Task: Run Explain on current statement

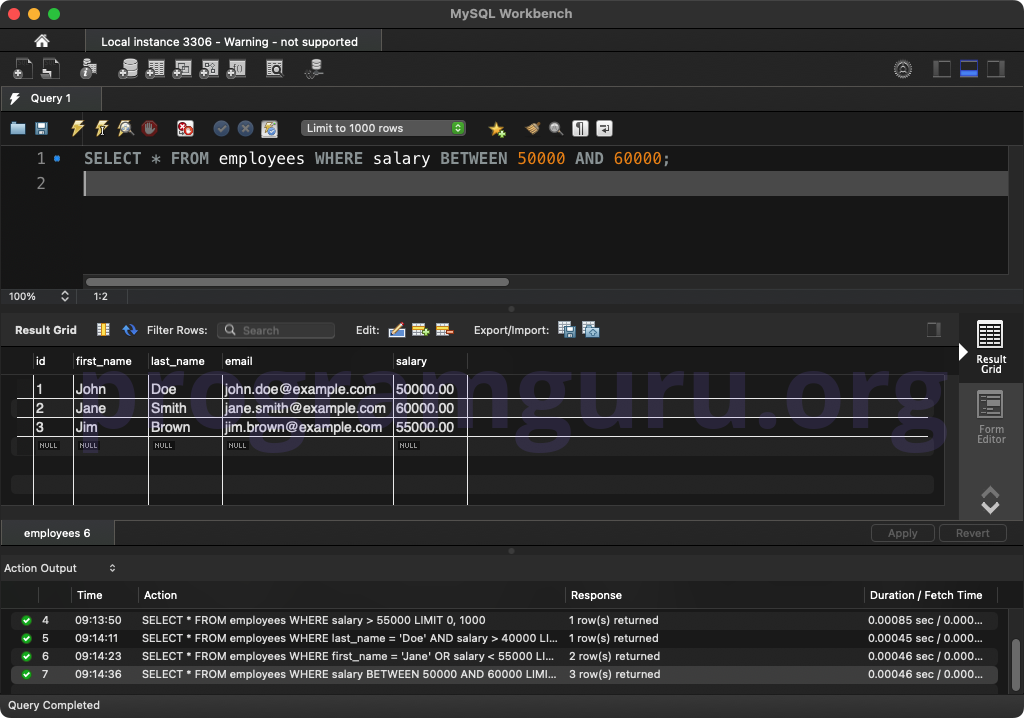Action: coord(125,128)
